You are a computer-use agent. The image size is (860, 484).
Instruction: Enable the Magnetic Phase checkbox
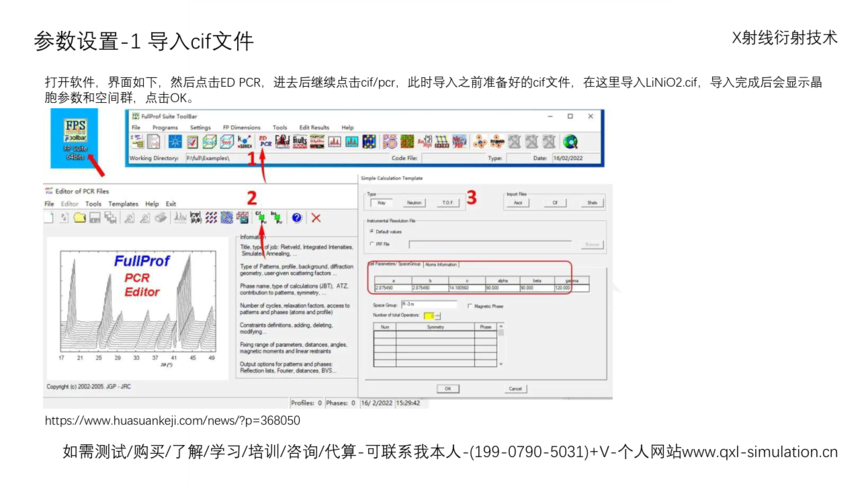(x=470, y=306)
